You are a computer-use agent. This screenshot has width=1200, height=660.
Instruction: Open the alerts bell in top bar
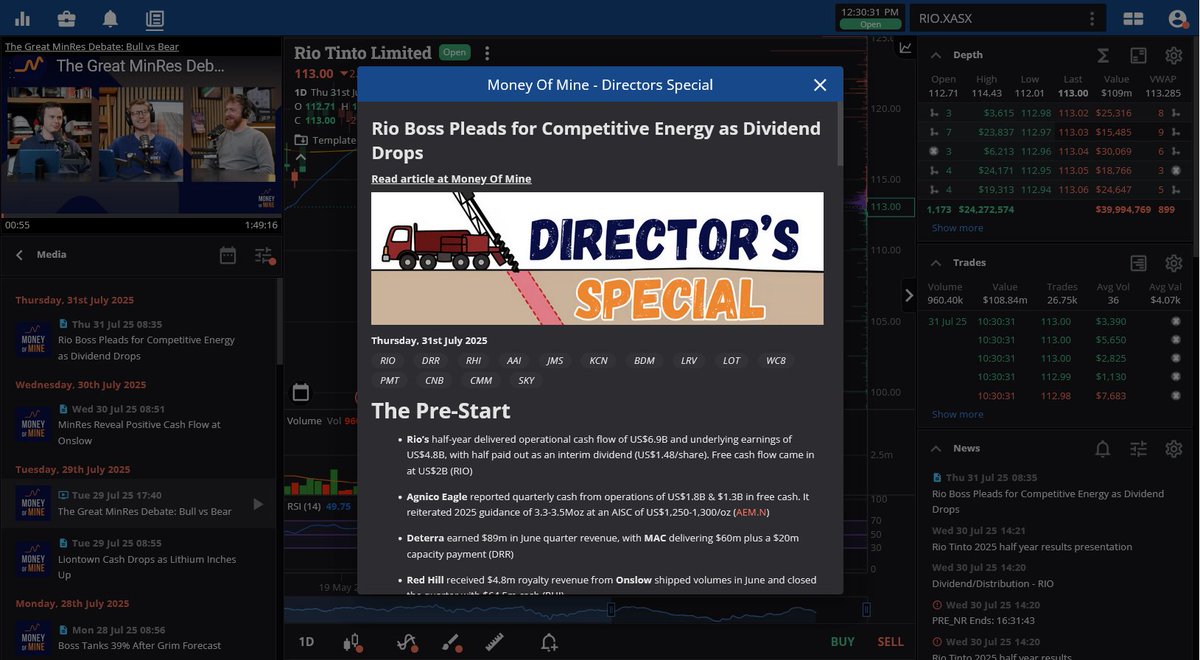tap(110, 18)
